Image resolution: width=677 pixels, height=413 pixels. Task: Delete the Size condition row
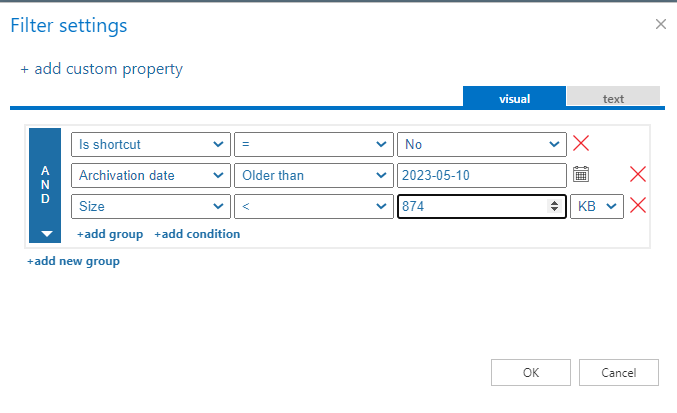tap(638, 206)
